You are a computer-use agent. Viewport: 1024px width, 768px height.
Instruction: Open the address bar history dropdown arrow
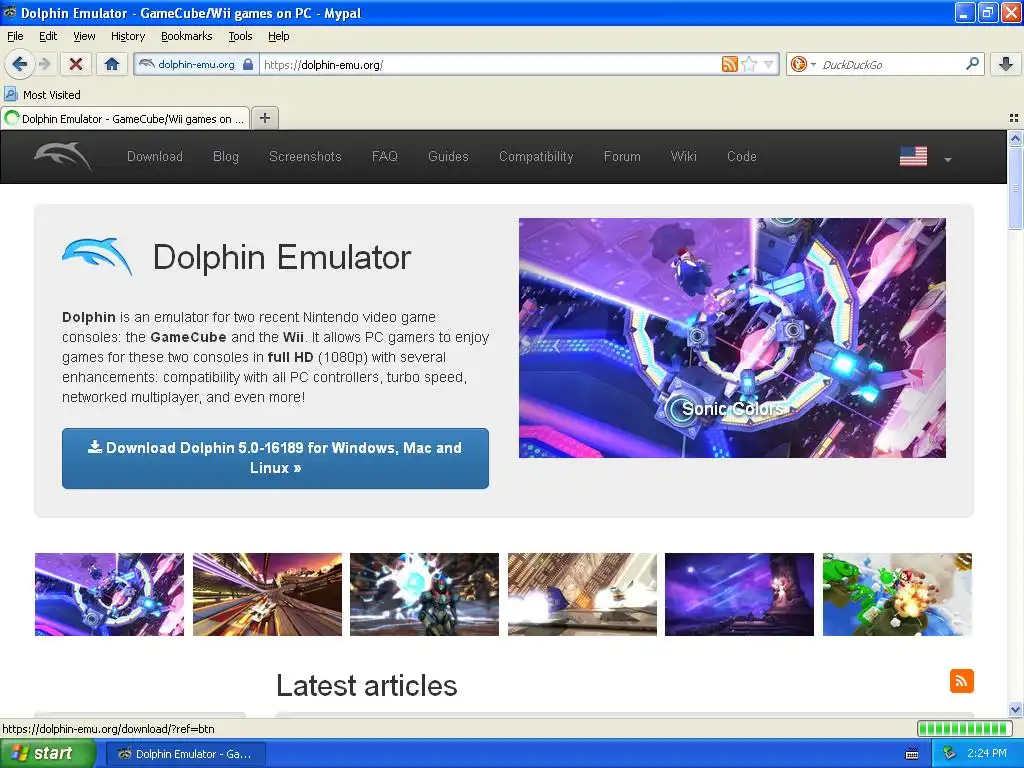tap(769, 64)
